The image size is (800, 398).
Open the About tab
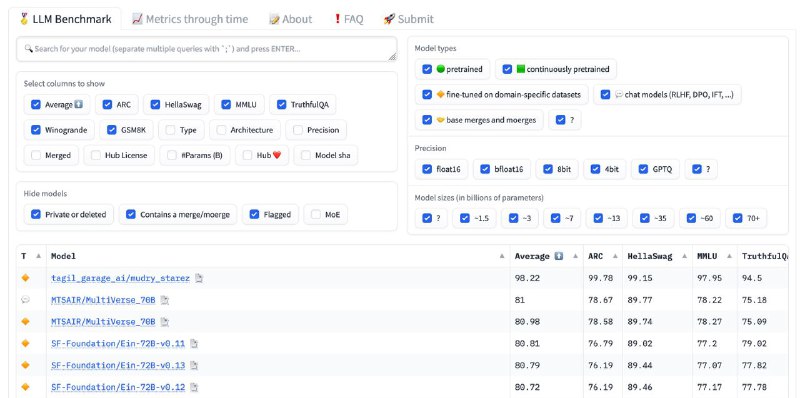pyautogui.click(x=290, y=19)
